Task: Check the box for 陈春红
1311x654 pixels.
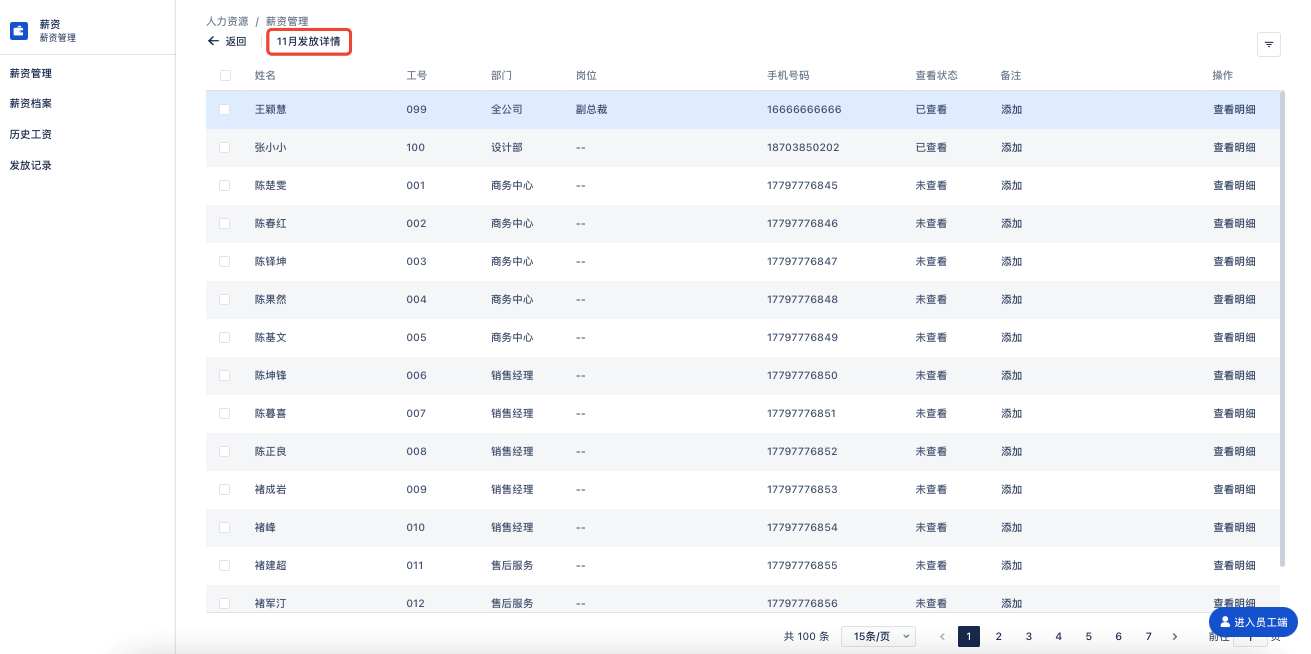Action: 225,223
